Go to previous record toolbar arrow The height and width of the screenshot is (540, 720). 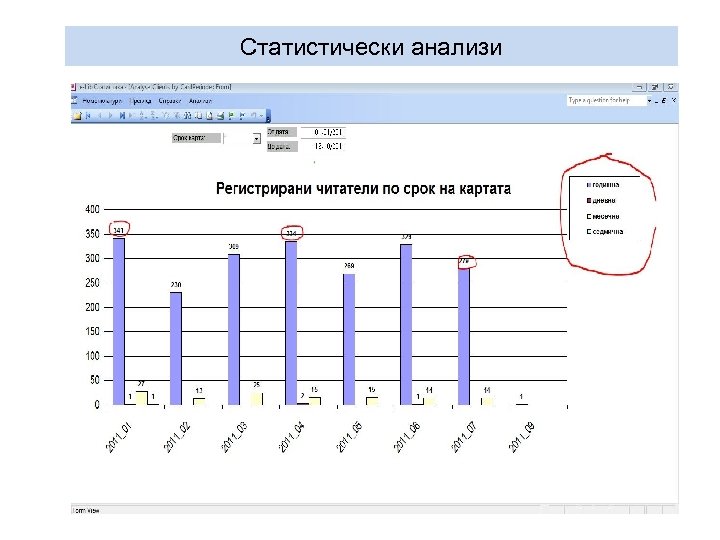(x=100, y=116)
